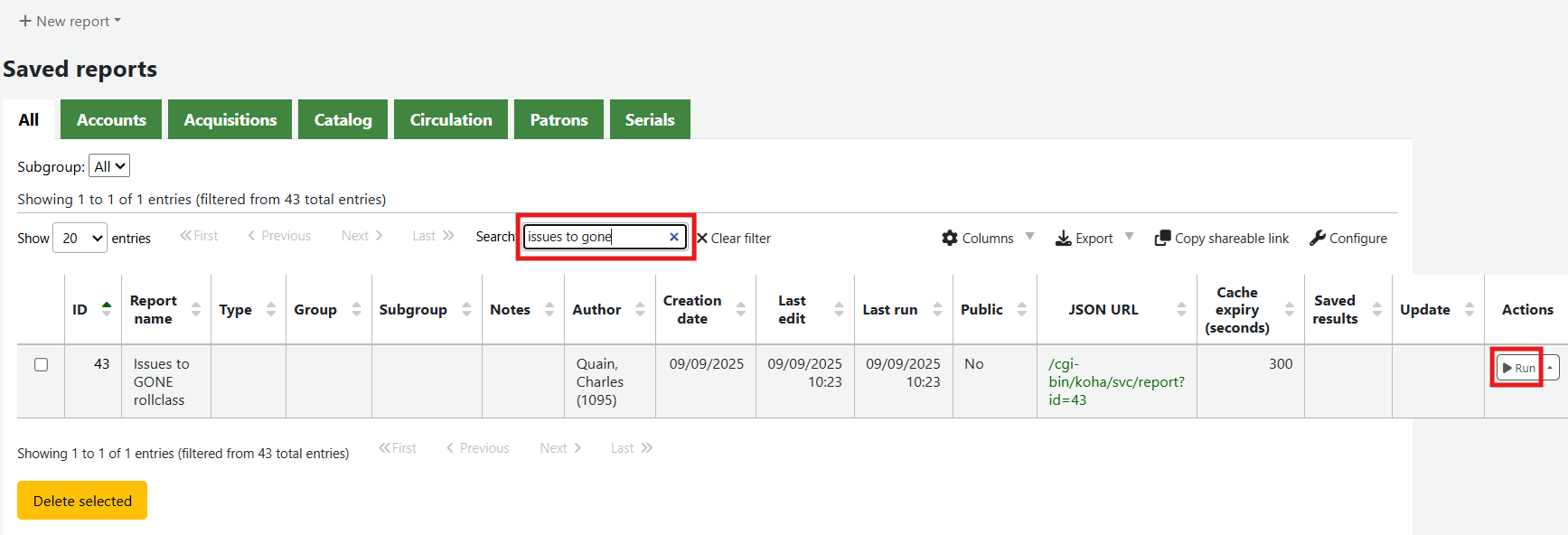The height and width of the screenshot is (535, 1568).
Task: Sort table by ID column arrows
Action: point(107,309)
